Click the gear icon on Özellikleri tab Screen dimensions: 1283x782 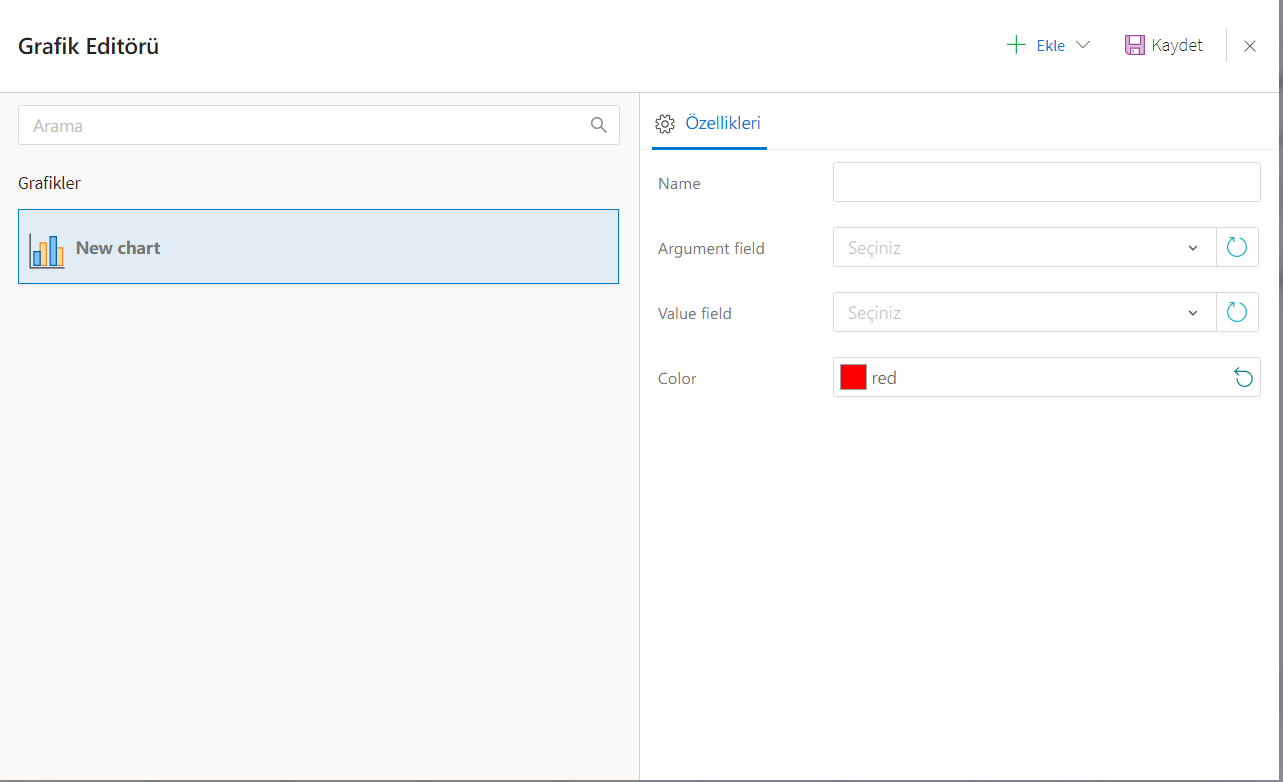[665, 124]
